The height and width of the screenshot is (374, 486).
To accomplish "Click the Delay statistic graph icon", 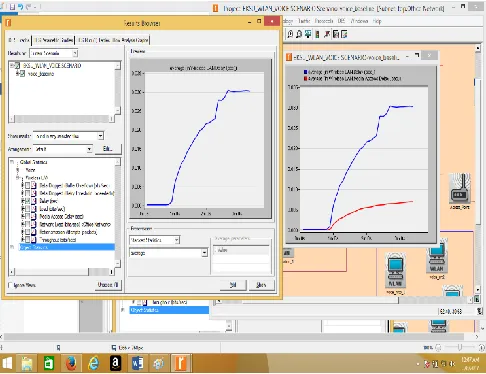I will click(x=34, y=201).
